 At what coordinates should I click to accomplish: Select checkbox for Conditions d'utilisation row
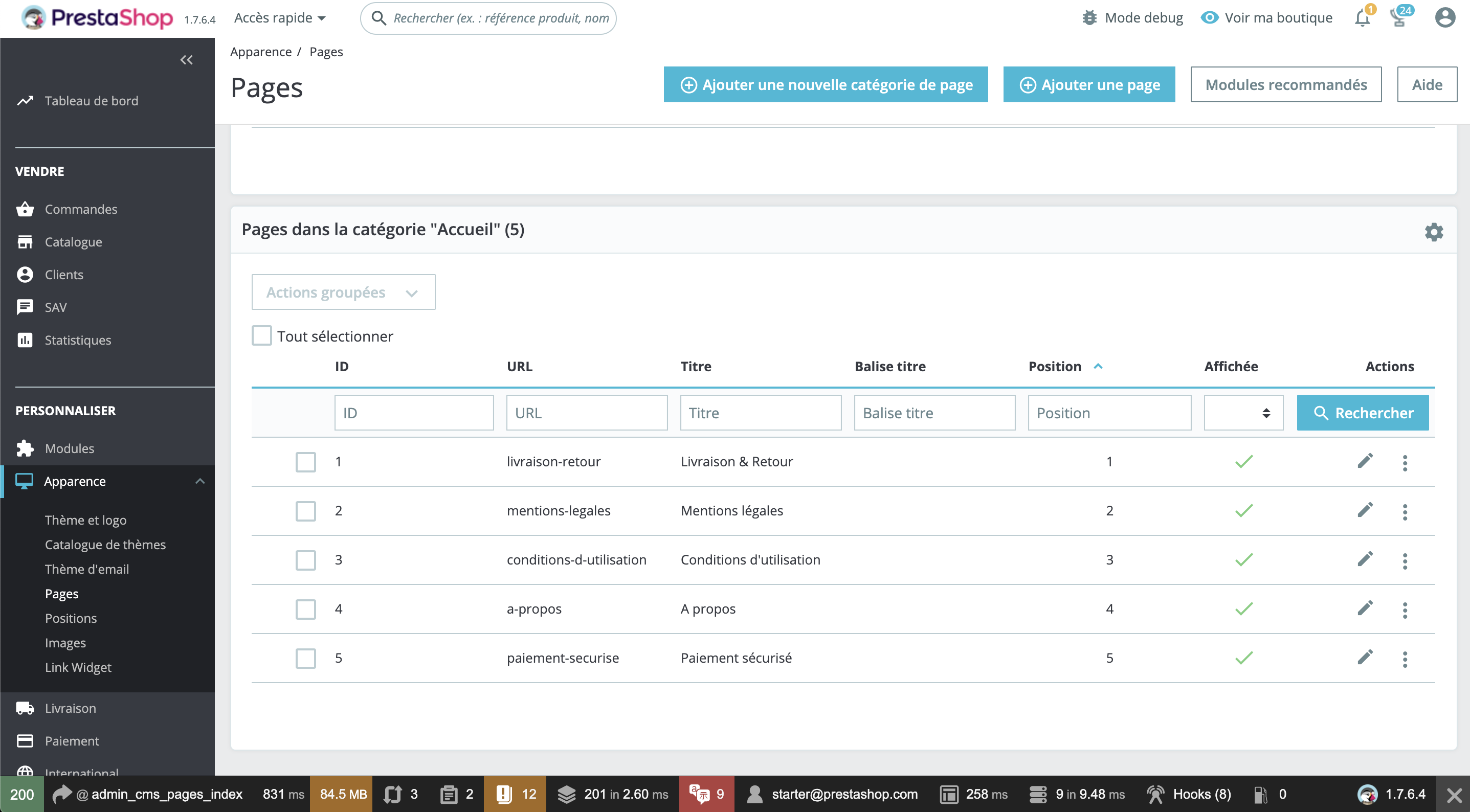(x=306, y=560)
